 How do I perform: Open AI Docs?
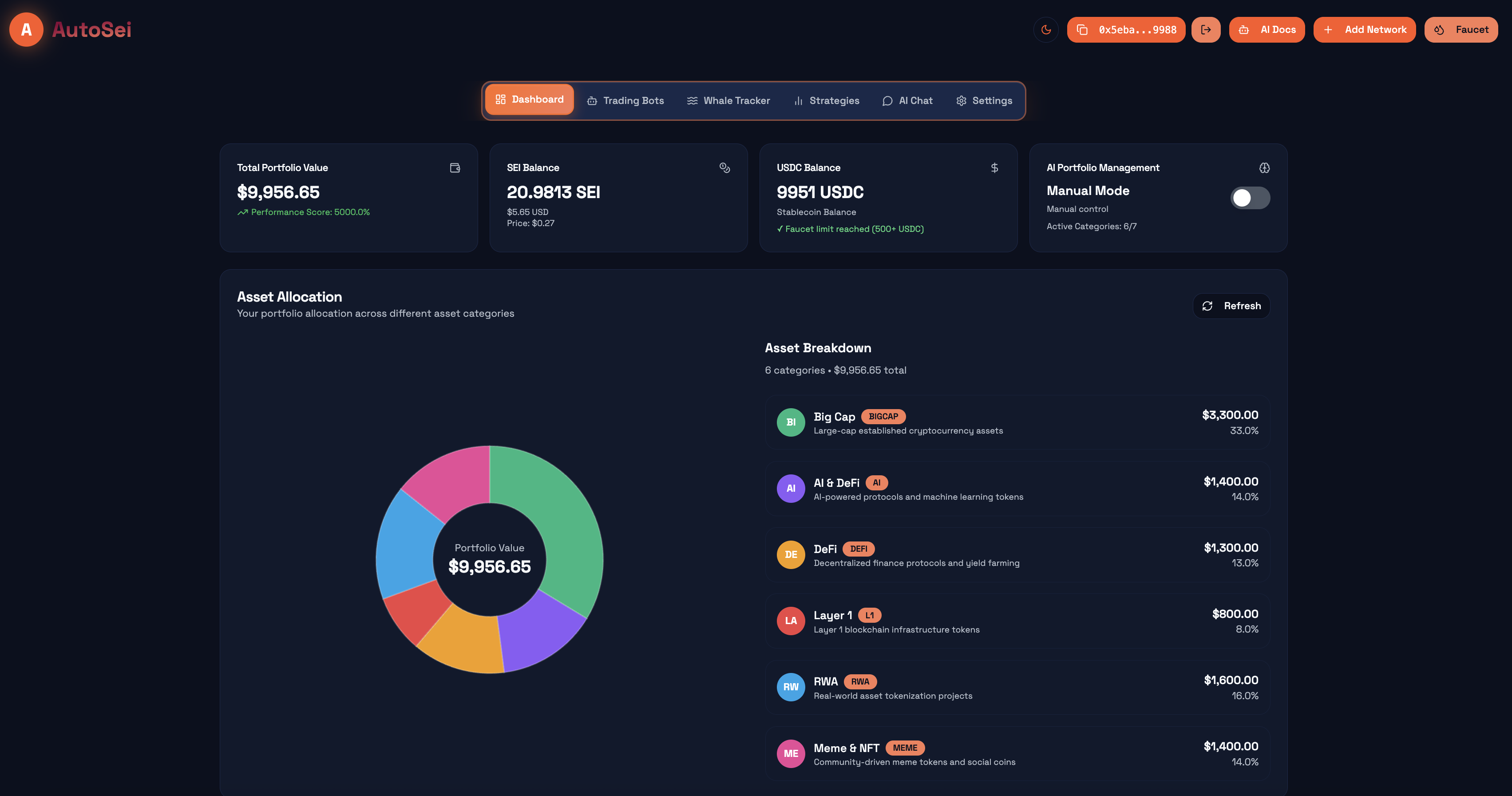coord(1267,29)
